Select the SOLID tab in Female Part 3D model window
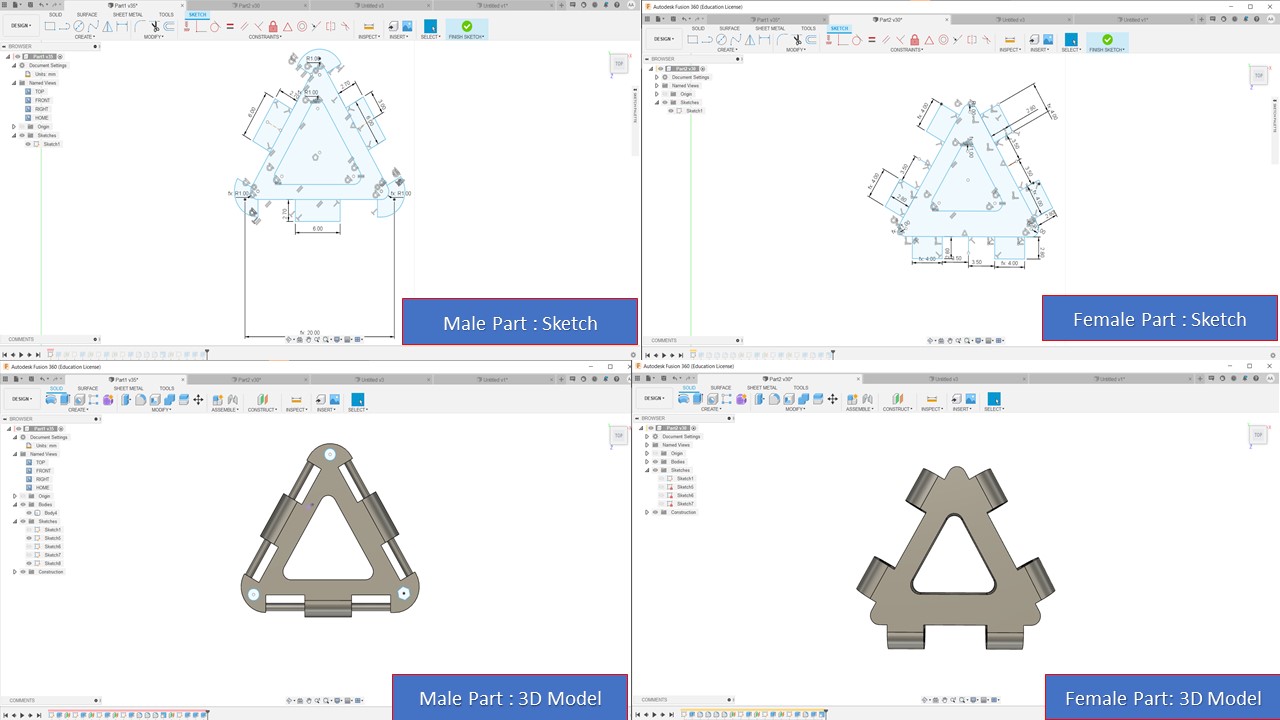The height and width of the screenshot is (720, 1280). [689, 388]
